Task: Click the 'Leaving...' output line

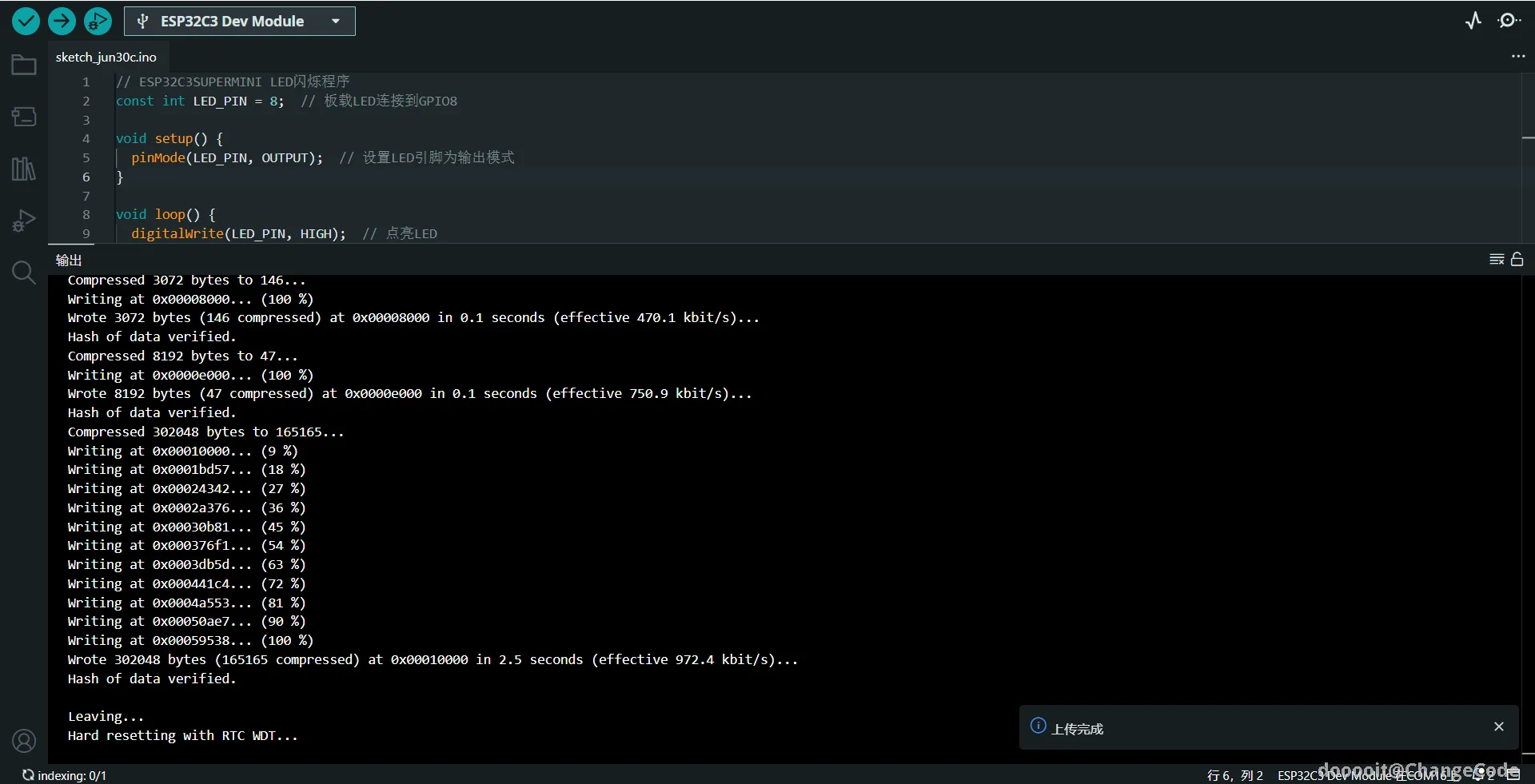Action: 106,717
